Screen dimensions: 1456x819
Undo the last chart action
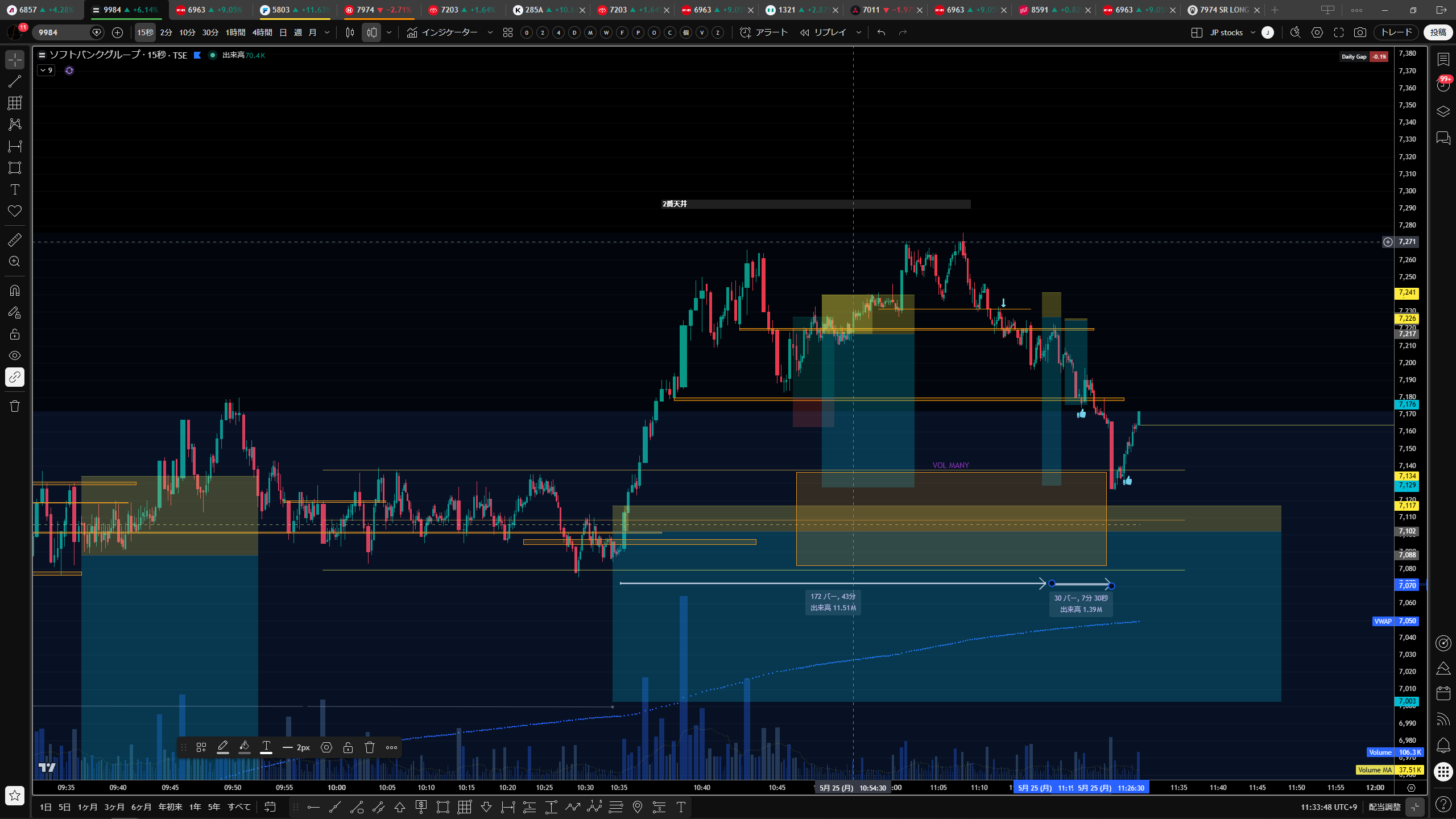coord(882,32)
